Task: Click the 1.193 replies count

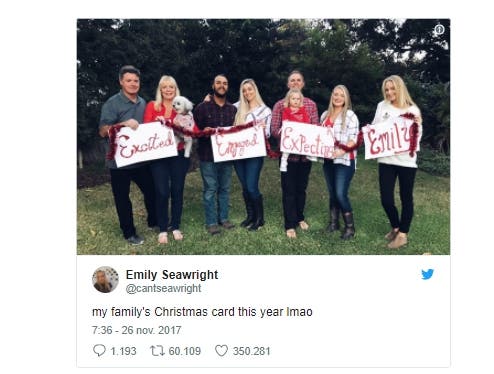Action: click(x=123, y=351)
